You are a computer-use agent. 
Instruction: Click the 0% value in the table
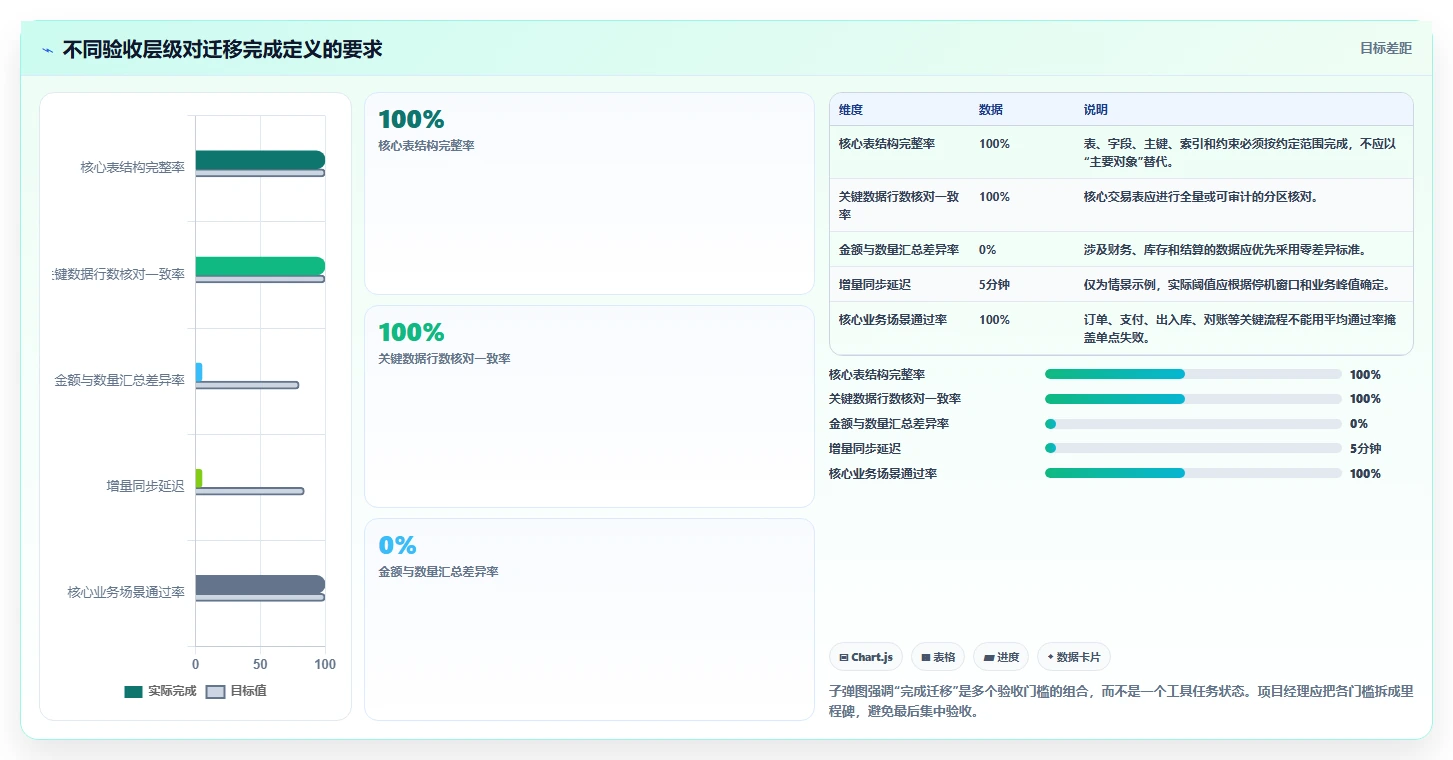987,250
